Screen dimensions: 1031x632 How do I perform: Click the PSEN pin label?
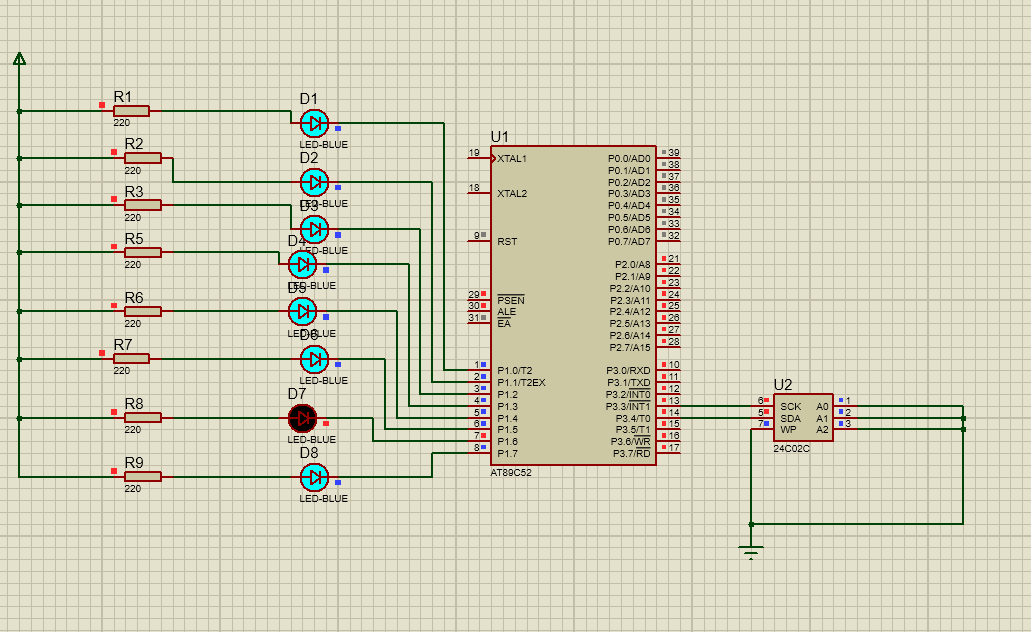[511, 300]
